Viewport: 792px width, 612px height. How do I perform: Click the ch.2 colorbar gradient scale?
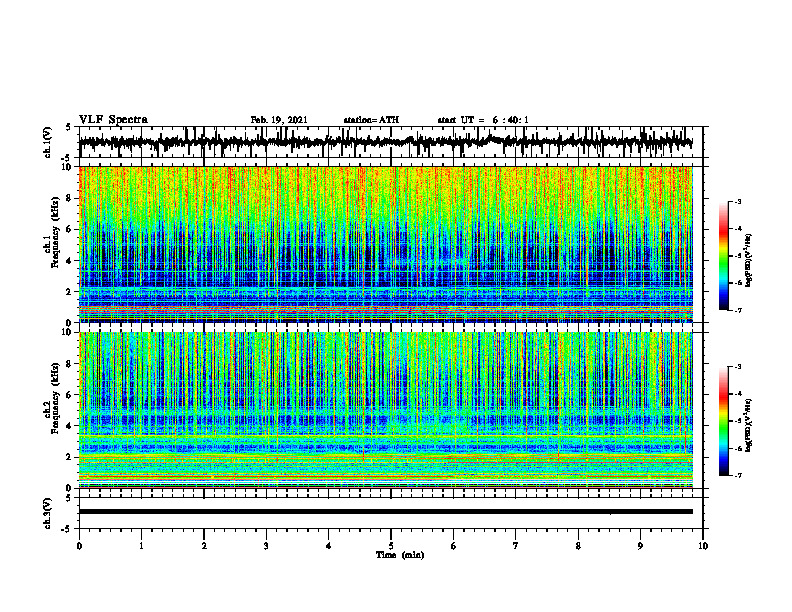point(723,421)
